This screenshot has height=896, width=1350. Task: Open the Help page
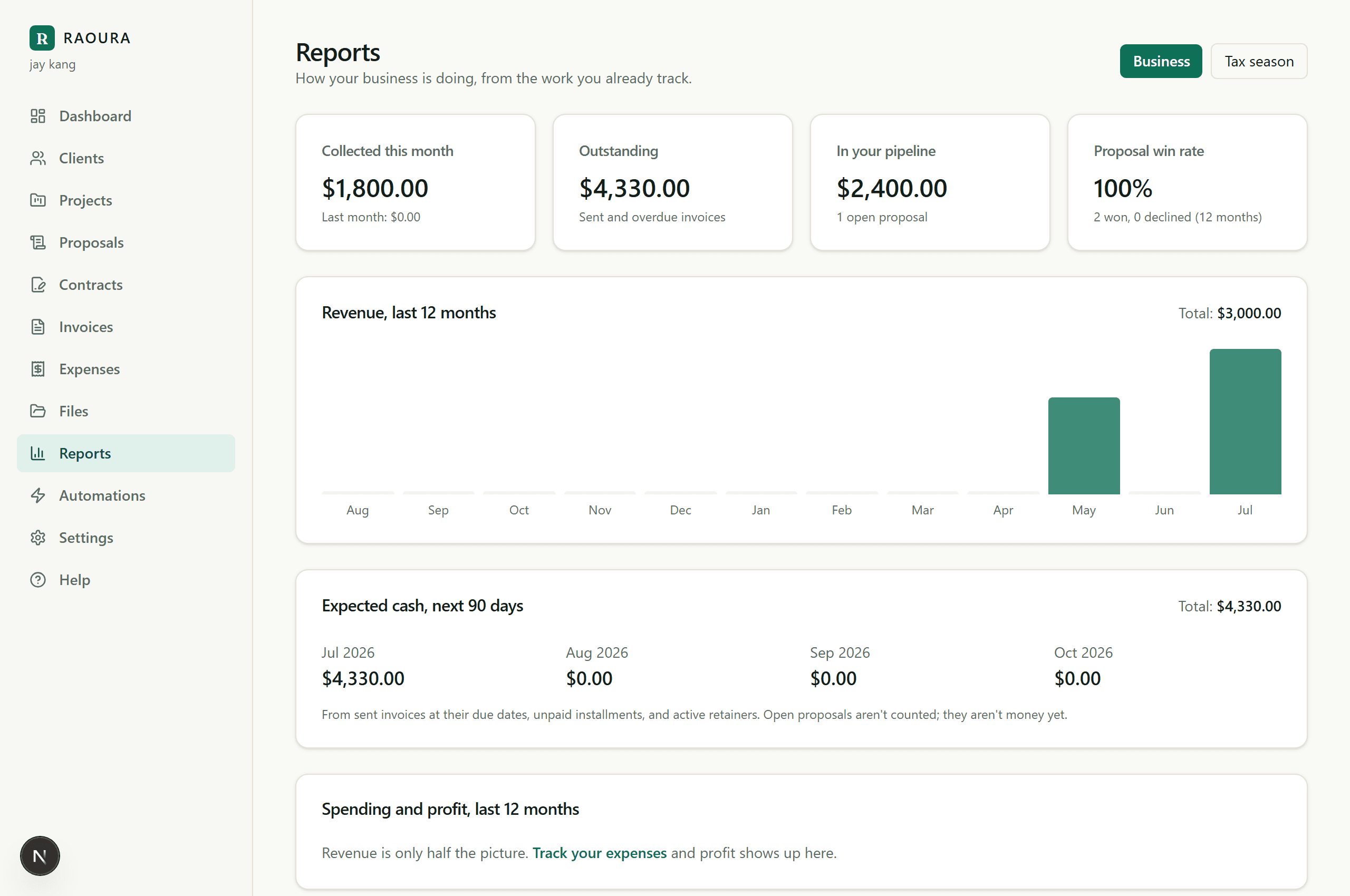click(x=126, y=580)
